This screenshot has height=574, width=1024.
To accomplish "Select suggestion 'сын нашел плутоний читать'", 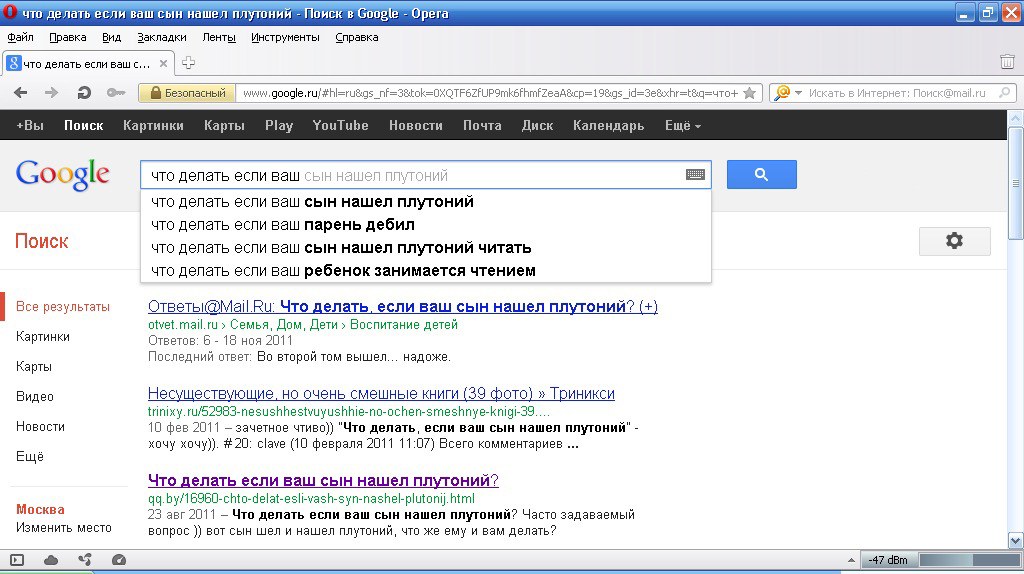I will coord(426,247).
